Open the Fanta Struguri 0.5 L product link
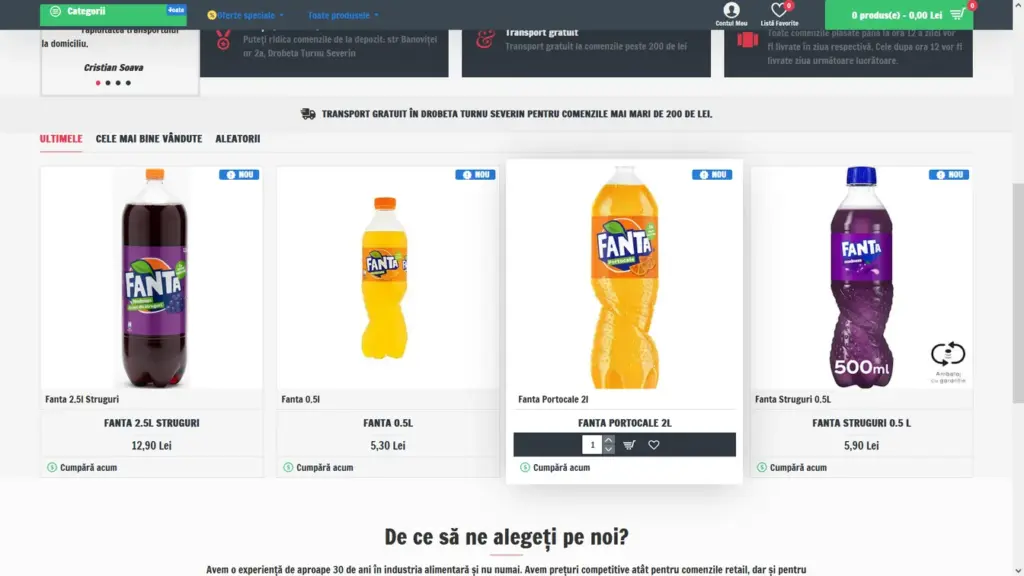The height and width of the screenshot is (576, 1024). 861,423
